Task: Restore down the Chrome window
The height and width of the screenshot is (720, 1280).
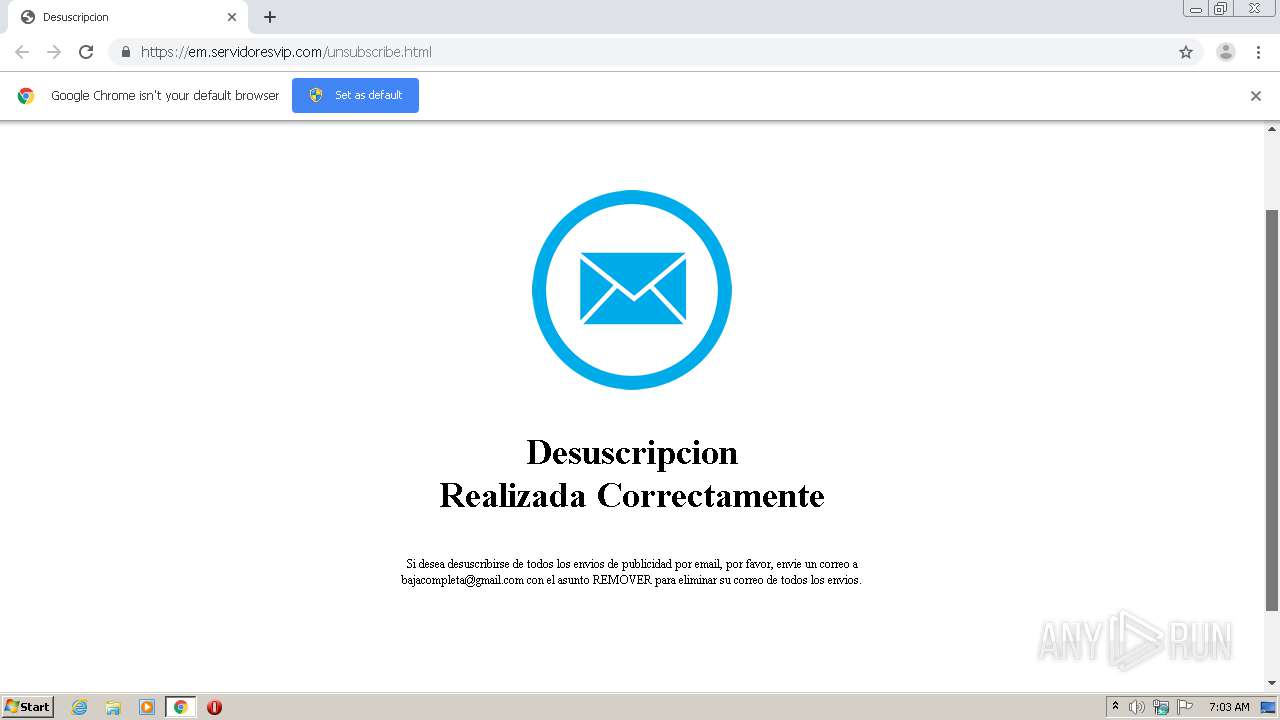Action: click(1221, 9)
